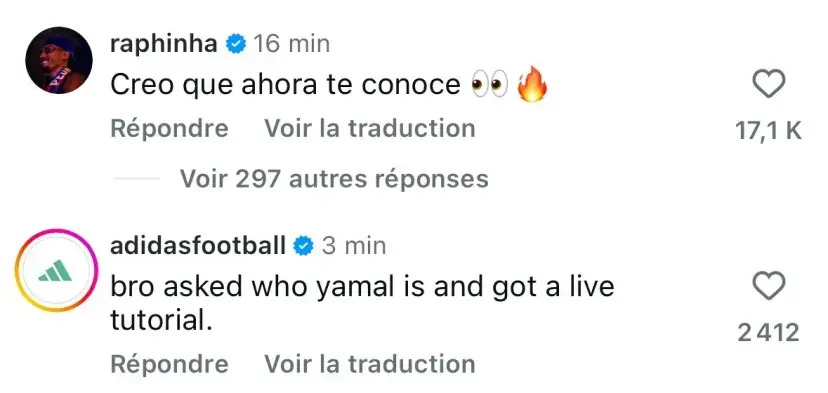Click the eyes emoji in raphinha's comment
Screen dimensions: 828x393
click(490, 86)
